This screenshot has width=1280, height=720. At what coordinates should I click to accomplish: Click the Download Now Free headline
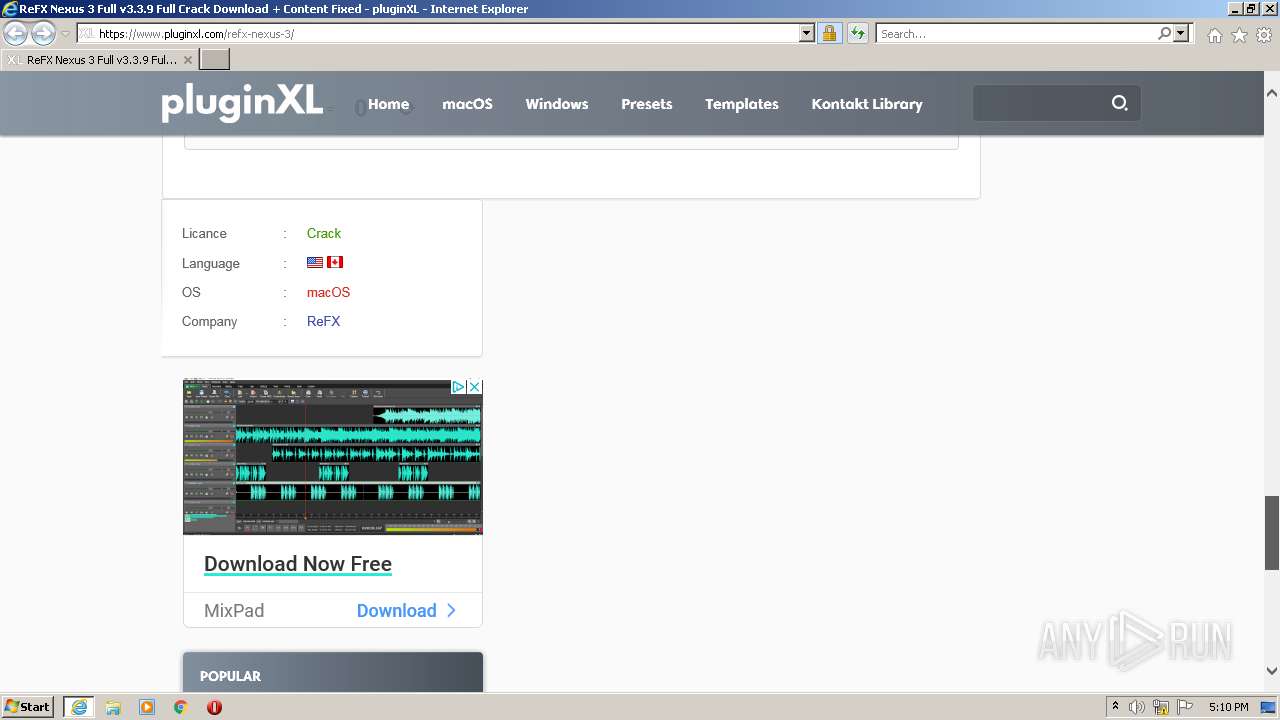(x=298, y=564)
